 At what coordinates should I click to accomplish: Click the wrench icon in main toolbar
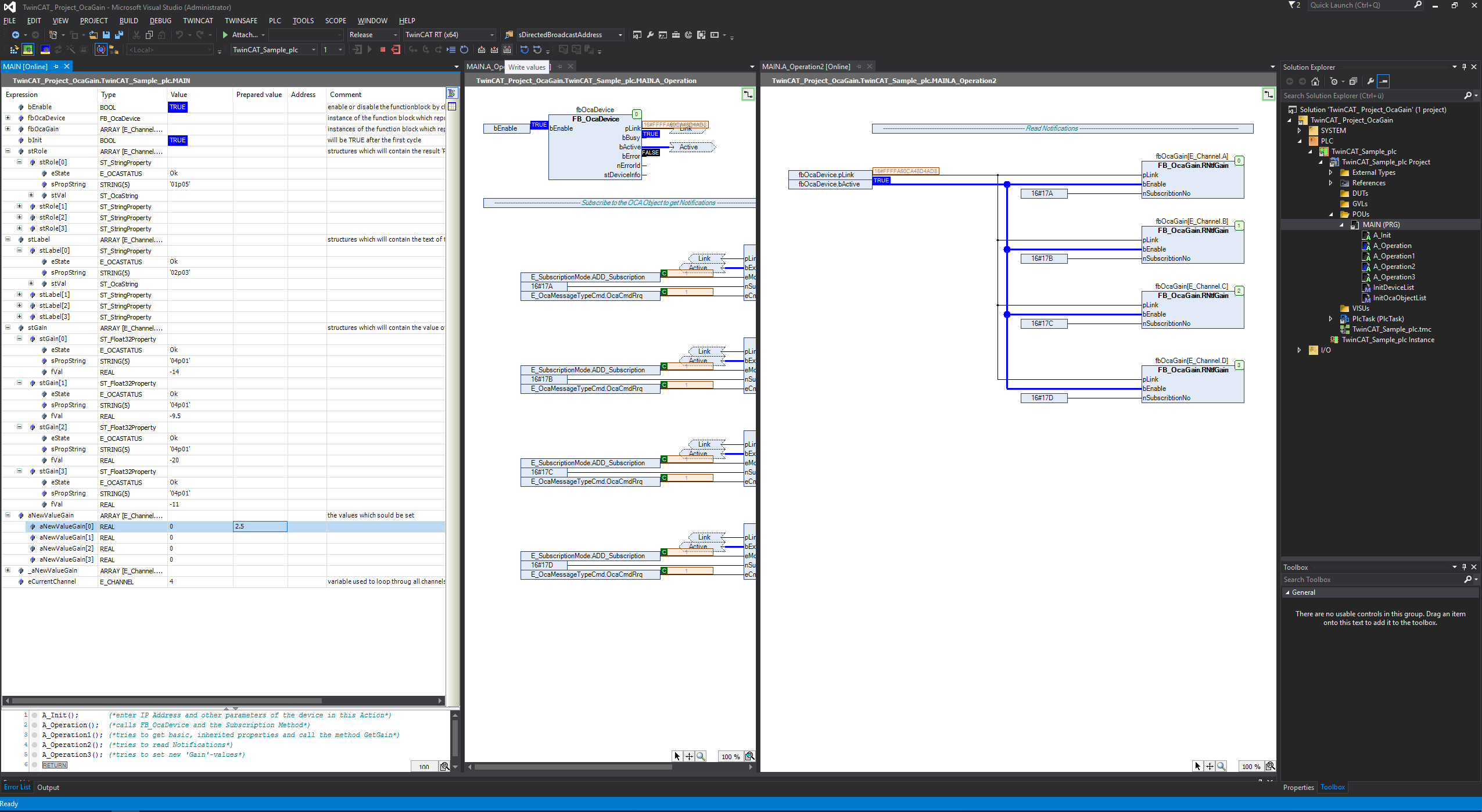coord(650,35)
